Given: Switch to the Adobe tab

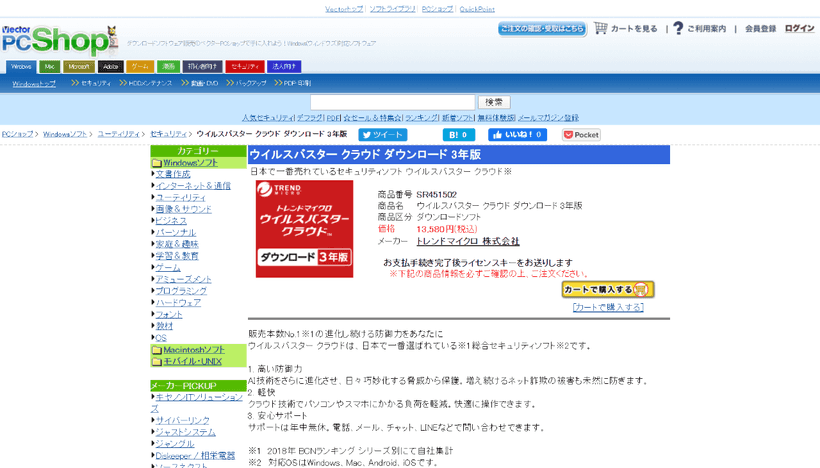Looking at the screenshot, I should (110, 67).
